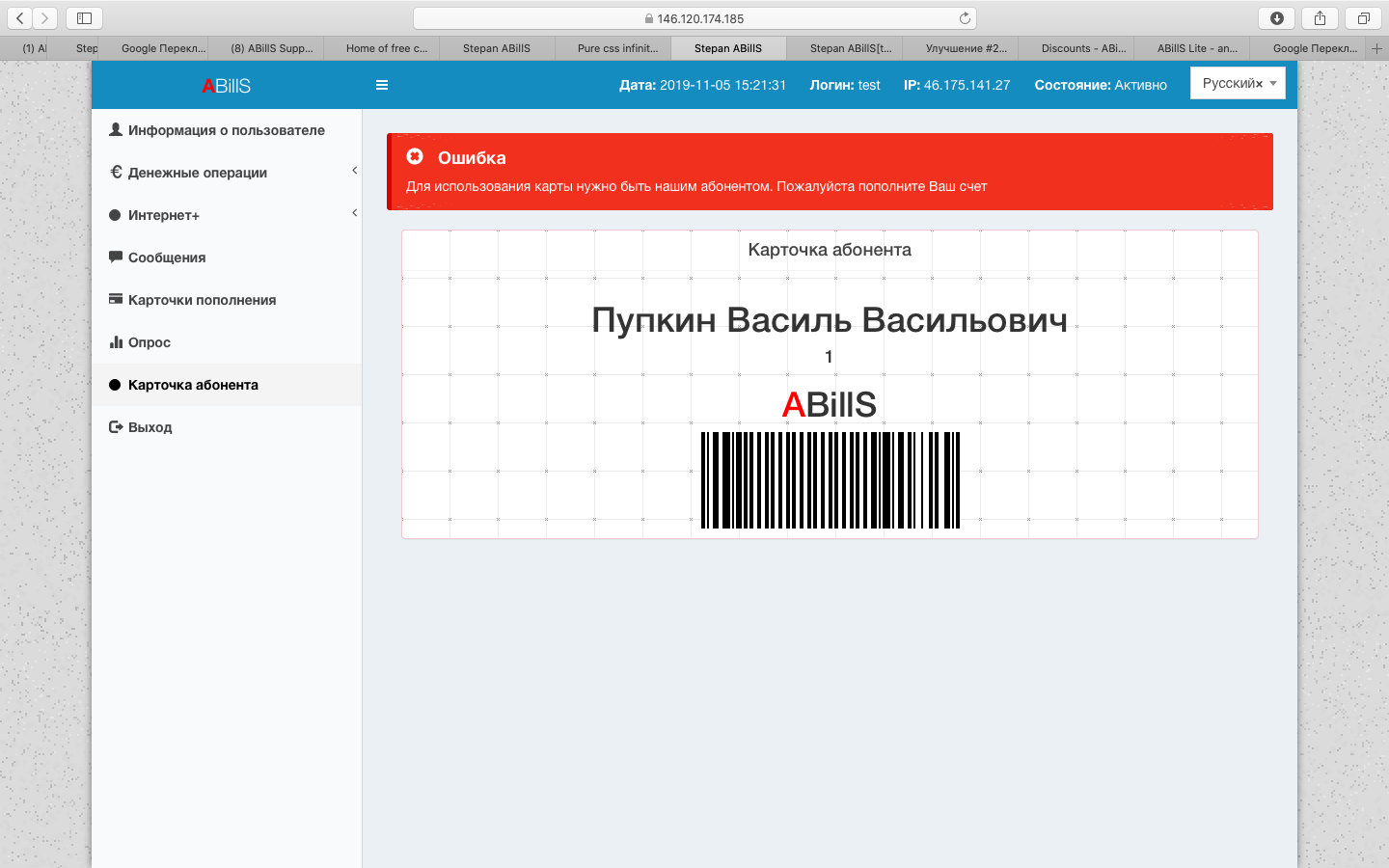Click the euro icon for money operations
This screenshot has height=868, width=1389.
coord(116,172)
